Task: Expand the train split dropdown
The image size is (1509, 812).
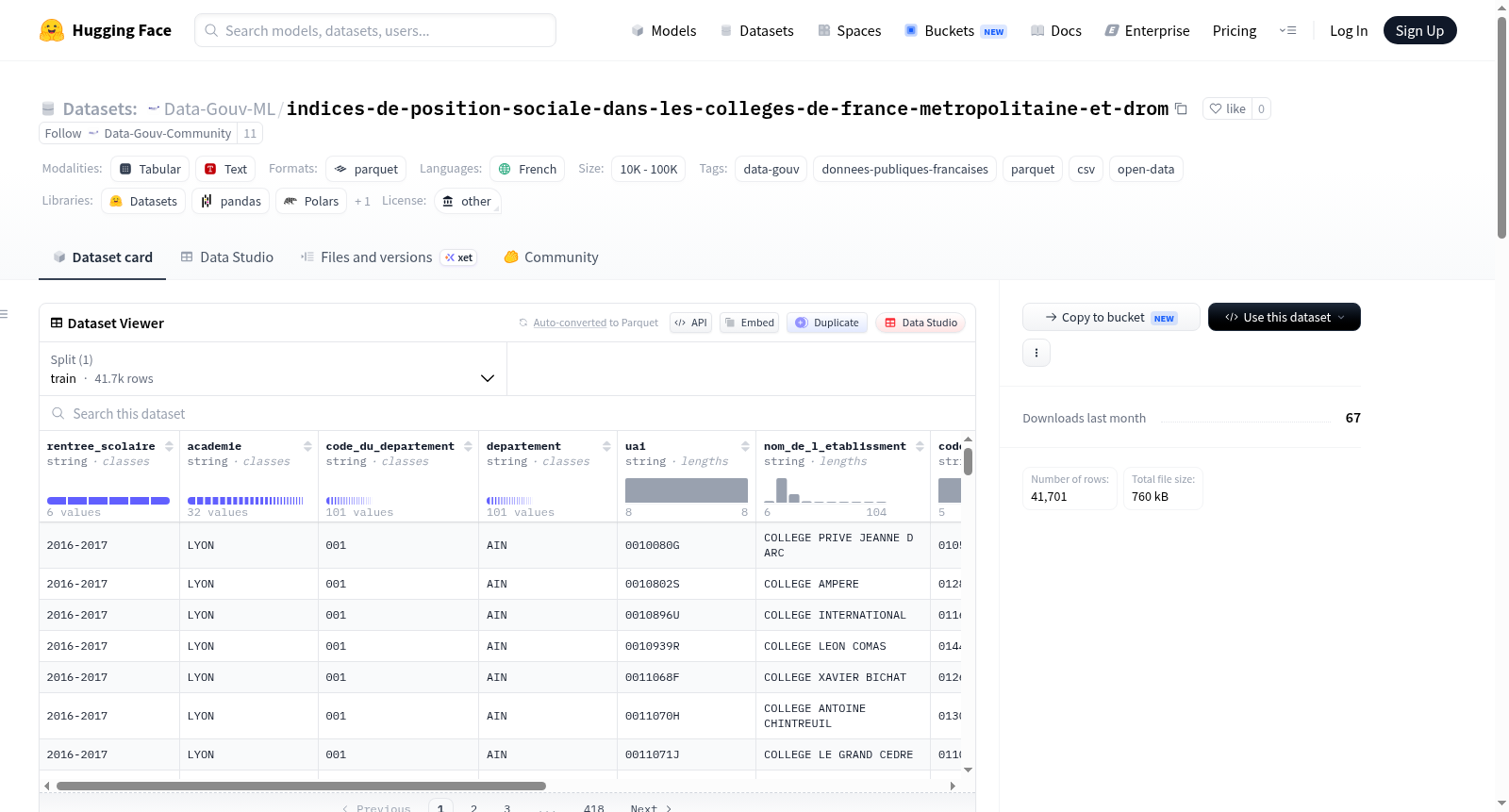Action: point(274,369)
